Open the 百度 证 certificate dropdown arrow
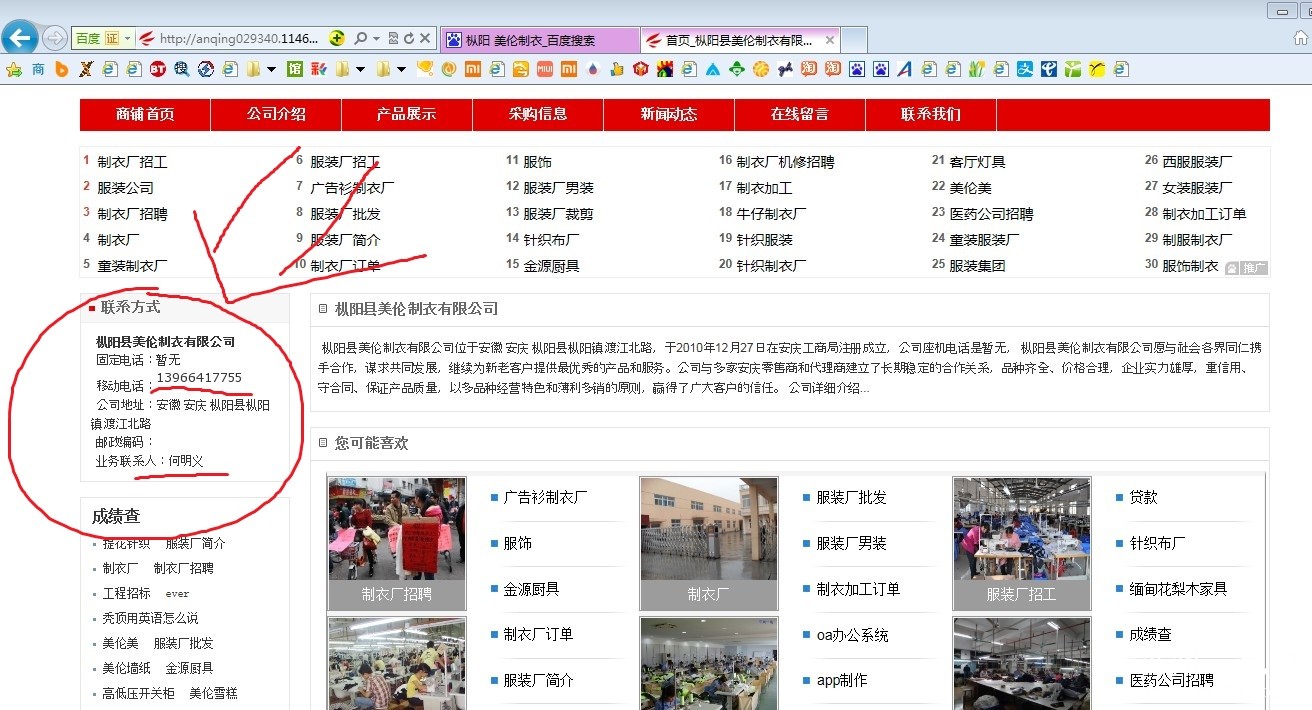The image size is (1312, 710). click(128, 39)
